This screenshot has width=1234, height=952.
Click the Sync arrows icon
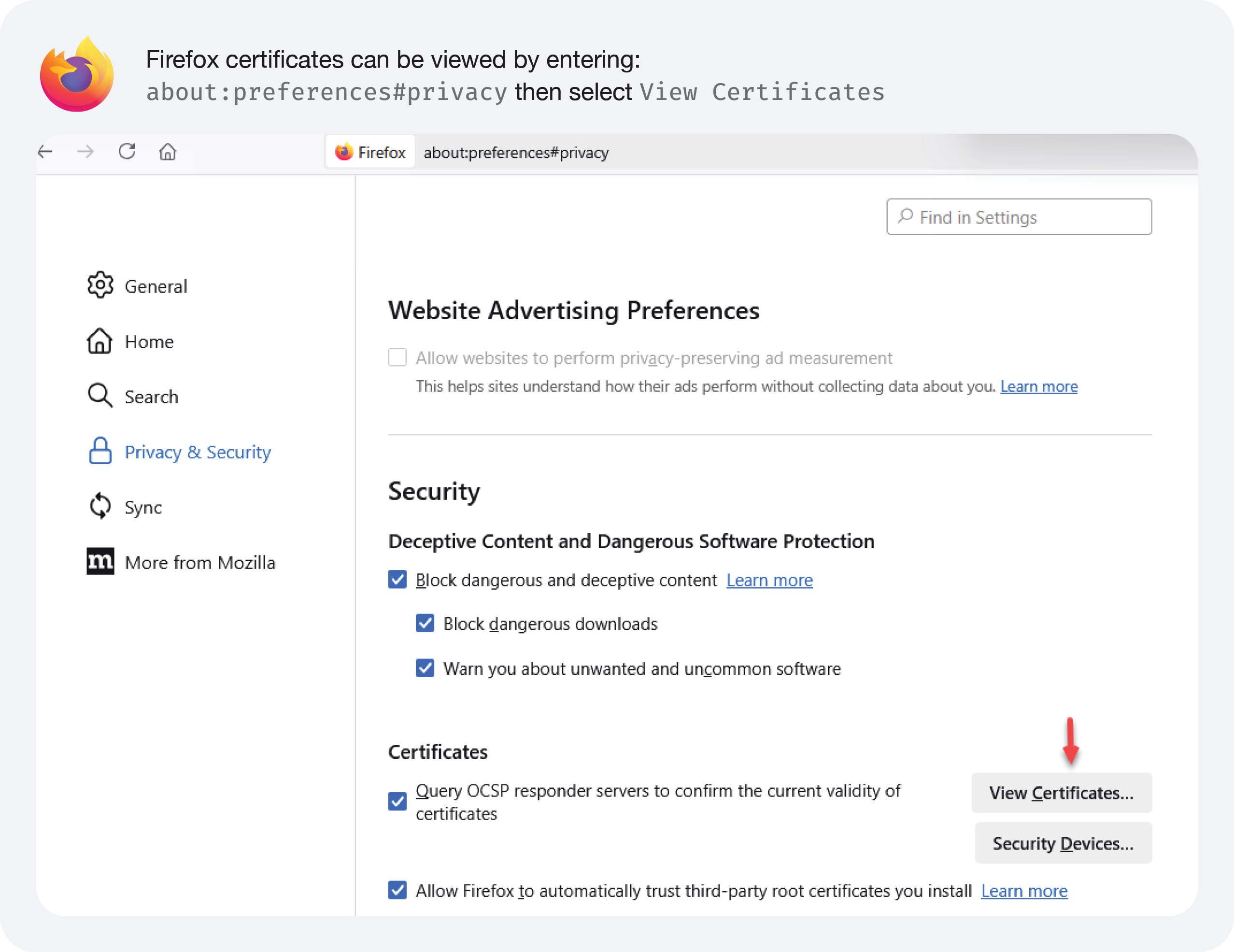click(100, 506)
